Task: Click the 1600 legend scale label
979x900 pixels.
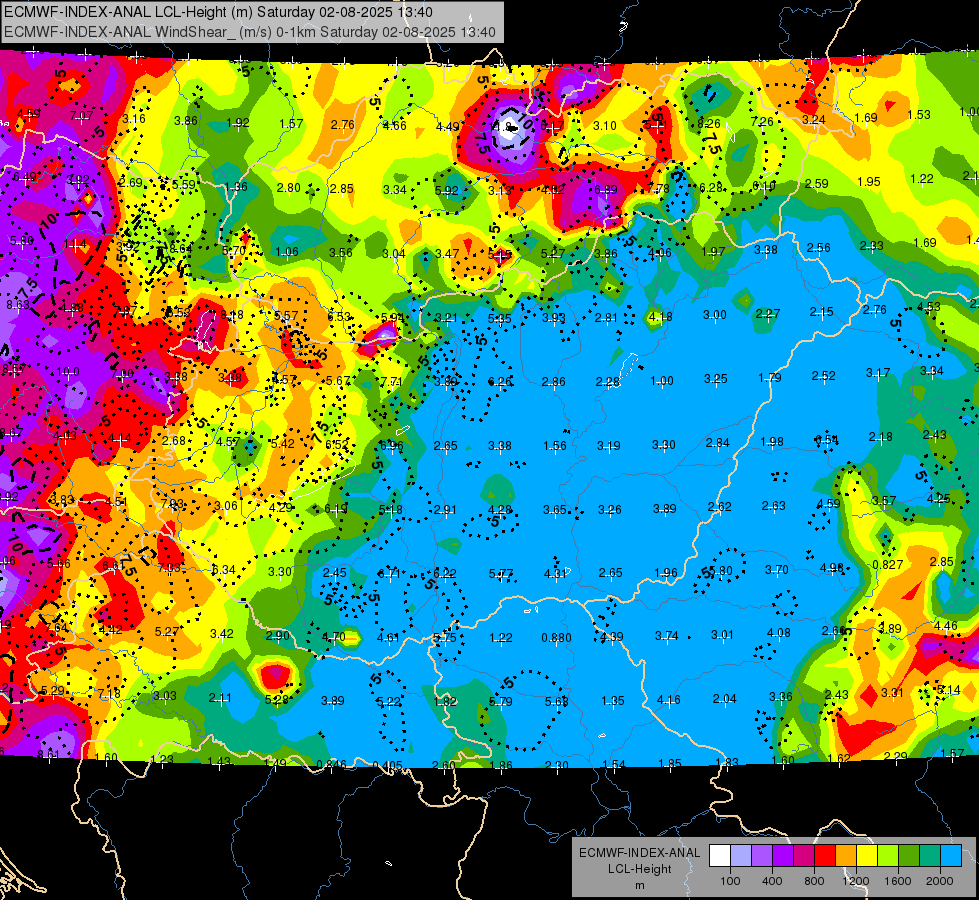Action: pos(897,881)
